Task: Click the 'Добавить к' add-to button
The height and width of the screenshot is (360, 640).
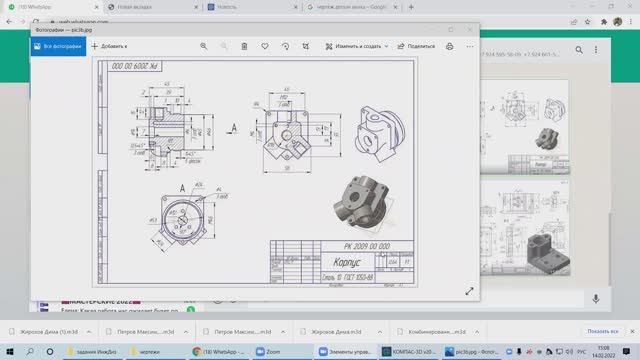Action: click(x=109, y=47)
